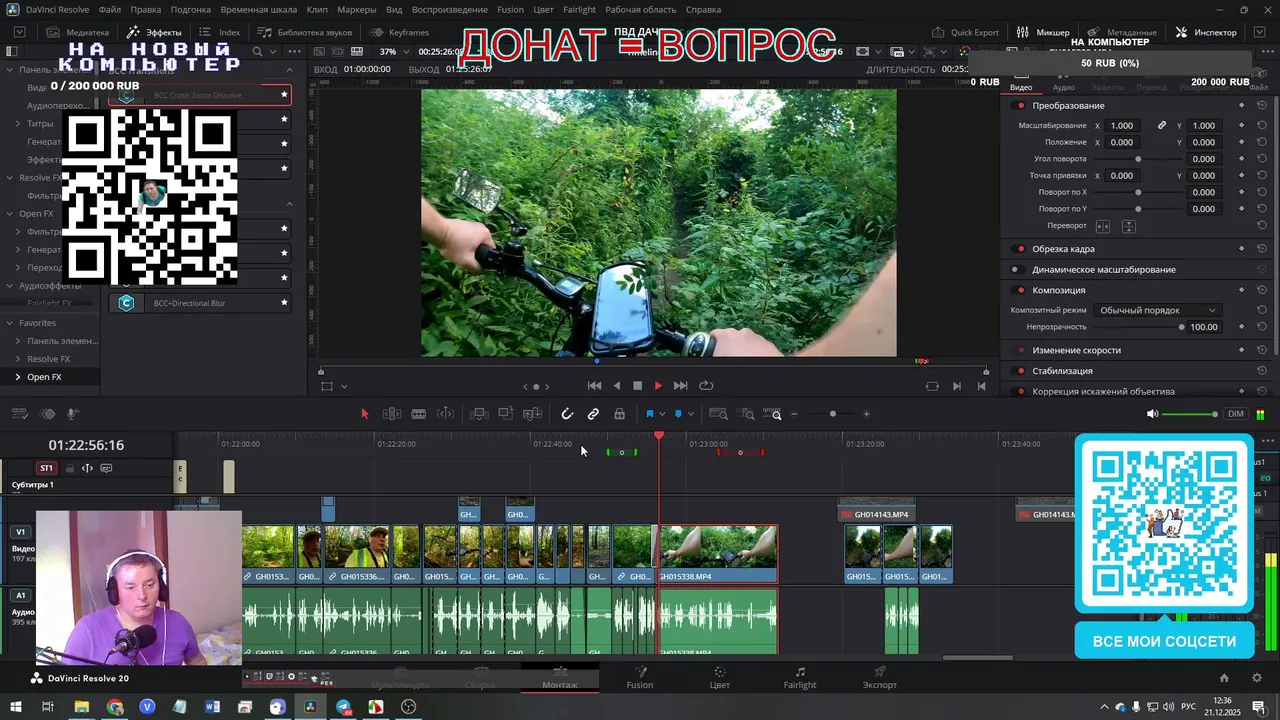Toggle Loop playback in the viewer

tap(706, 386)
